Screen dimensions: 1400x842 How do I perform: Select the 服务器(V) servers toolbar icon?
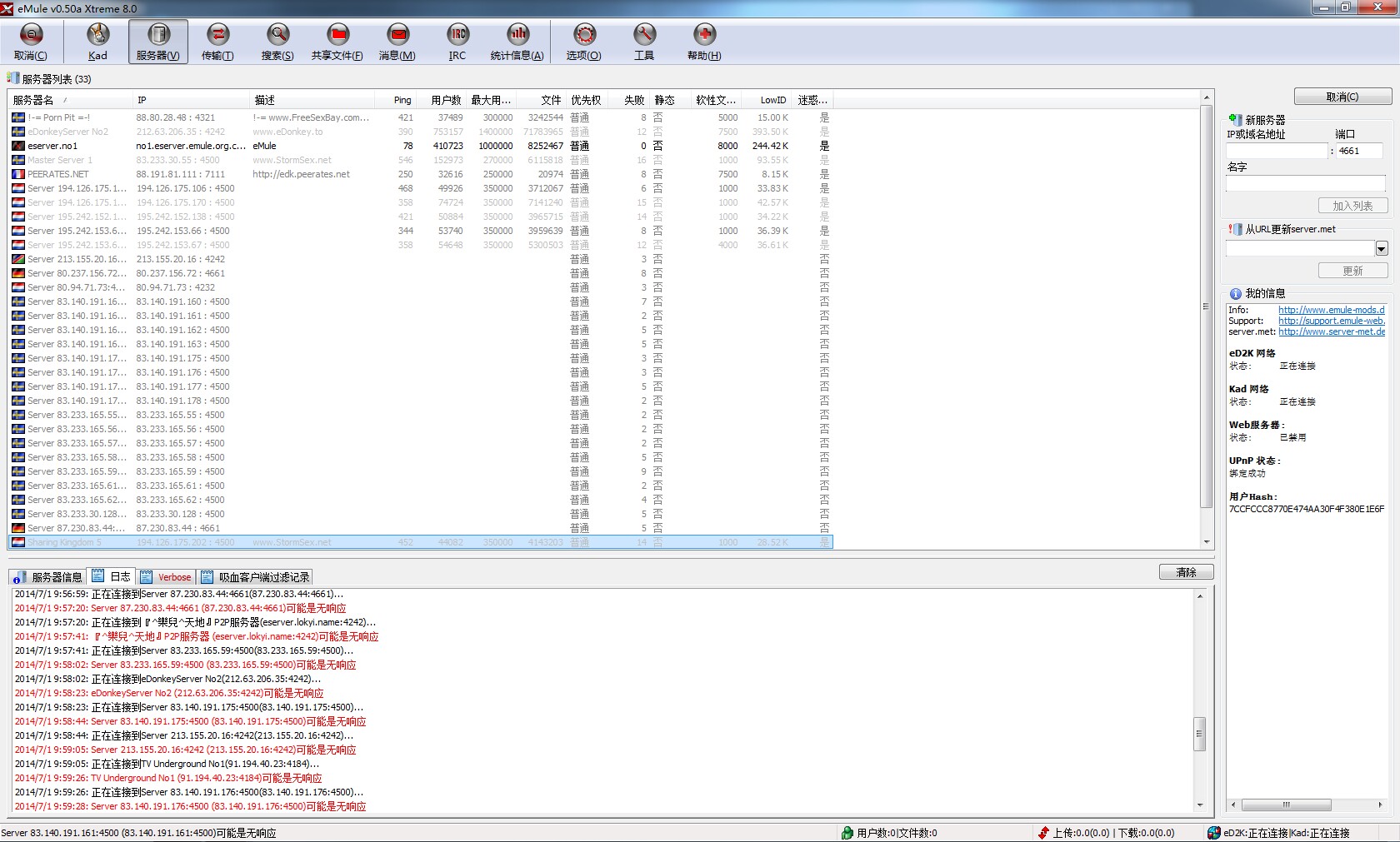coord(158,42)
